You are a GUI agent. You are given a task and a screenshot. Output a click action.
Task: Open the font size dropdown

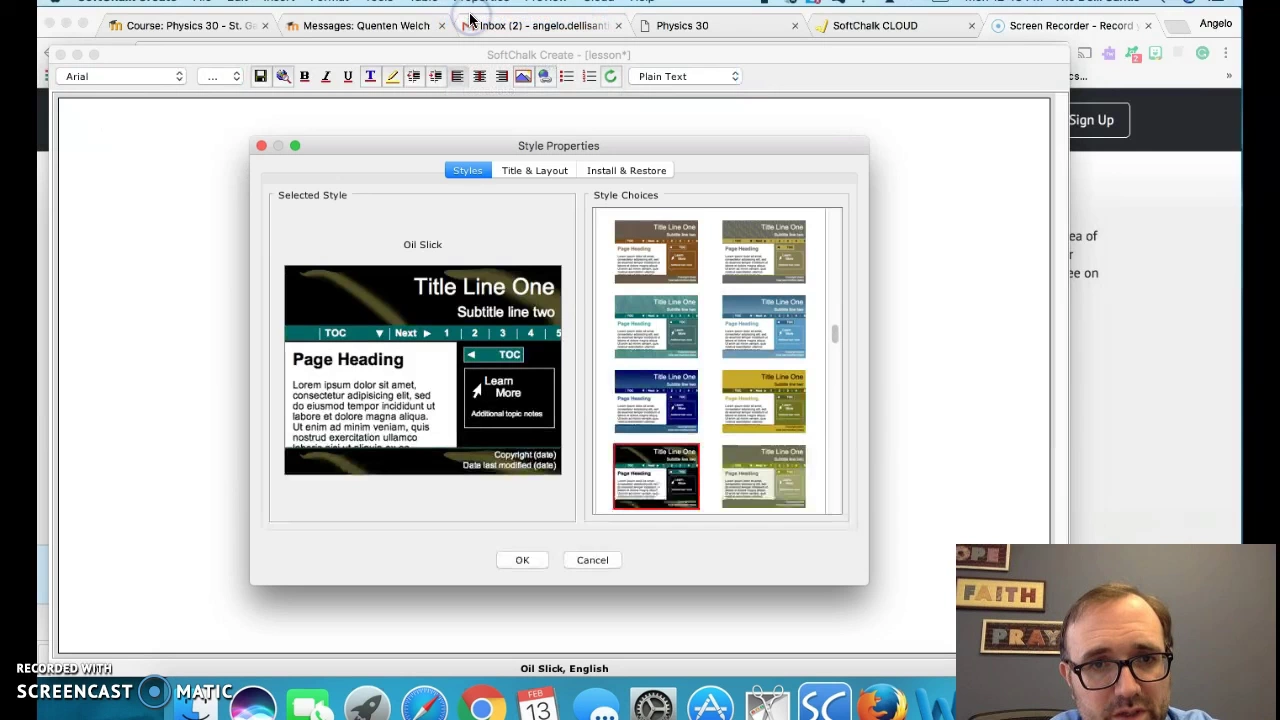pos(221,76)
